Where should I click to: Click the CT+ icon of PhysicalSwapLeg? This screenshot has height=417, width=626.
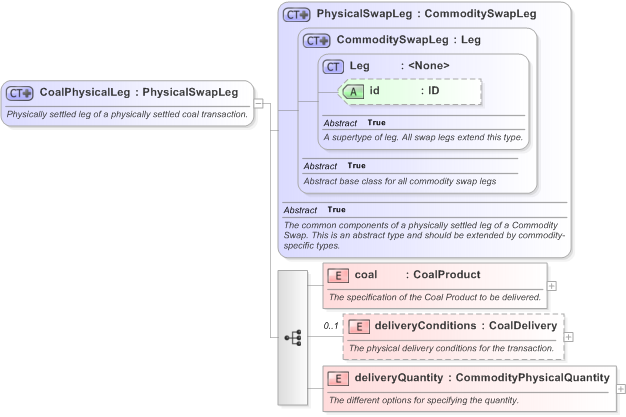[x=297, y=15]
